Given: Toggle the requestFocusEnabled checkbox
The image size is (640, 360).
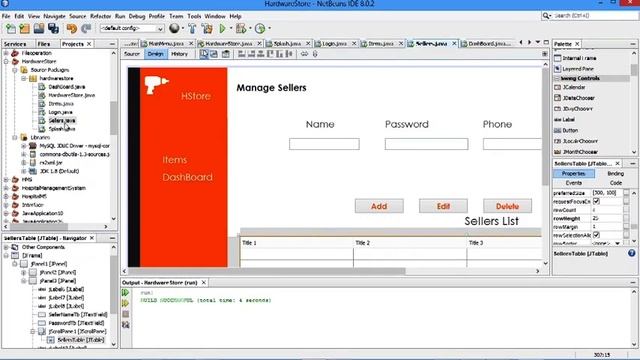Looking at the screenshot, I should pyautogui.click(x=596, y=201).
